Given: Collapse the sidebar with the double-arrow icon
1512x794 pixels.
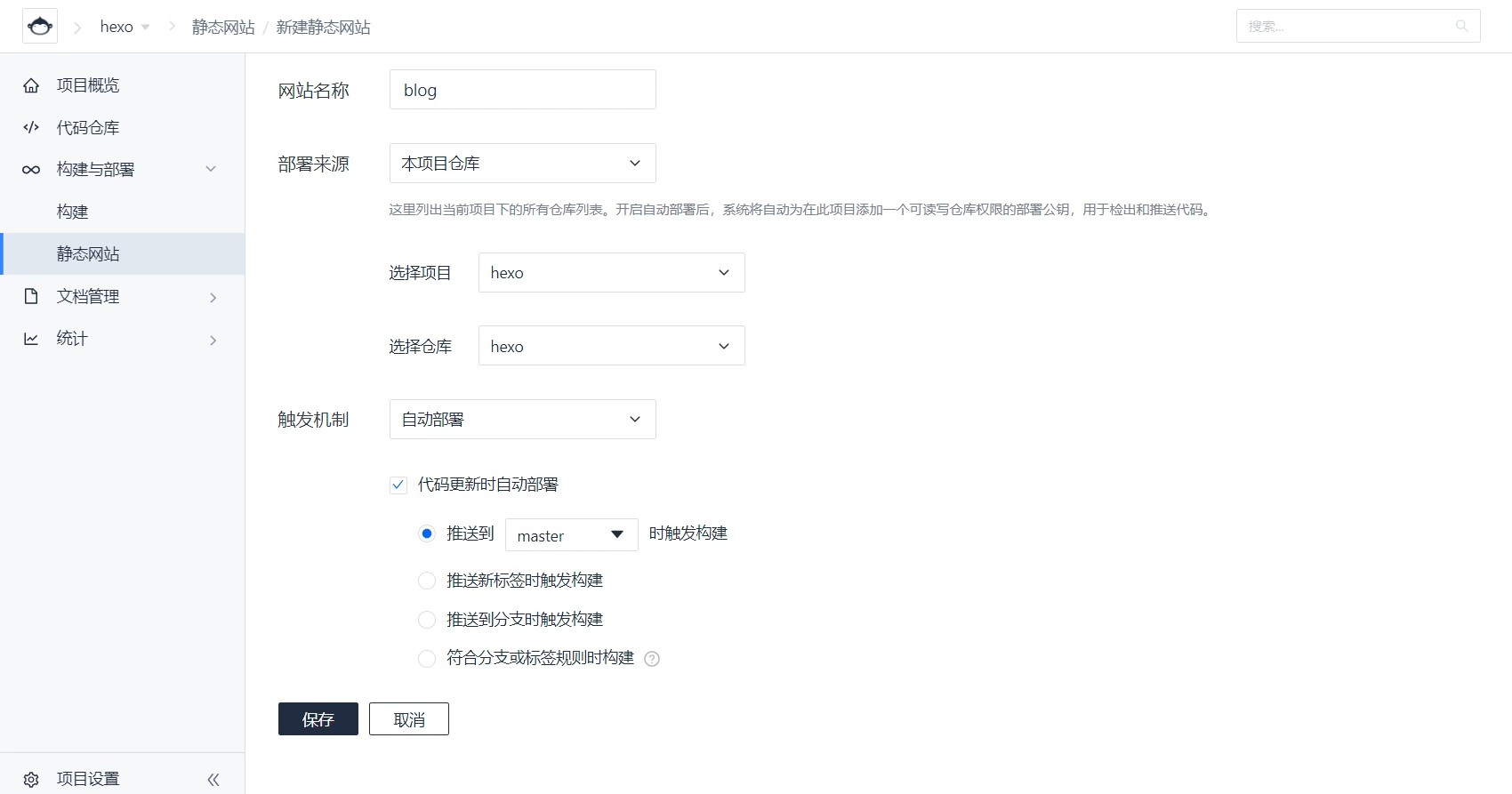Looking at the screenshot, I should (x=213, y=780).
